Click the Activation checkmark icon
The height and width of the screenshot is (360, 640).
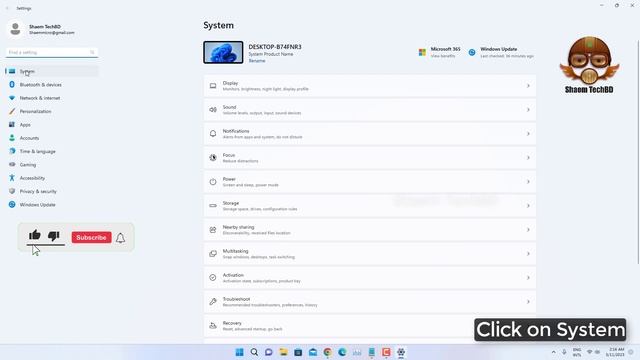click(x=213, y=278)
